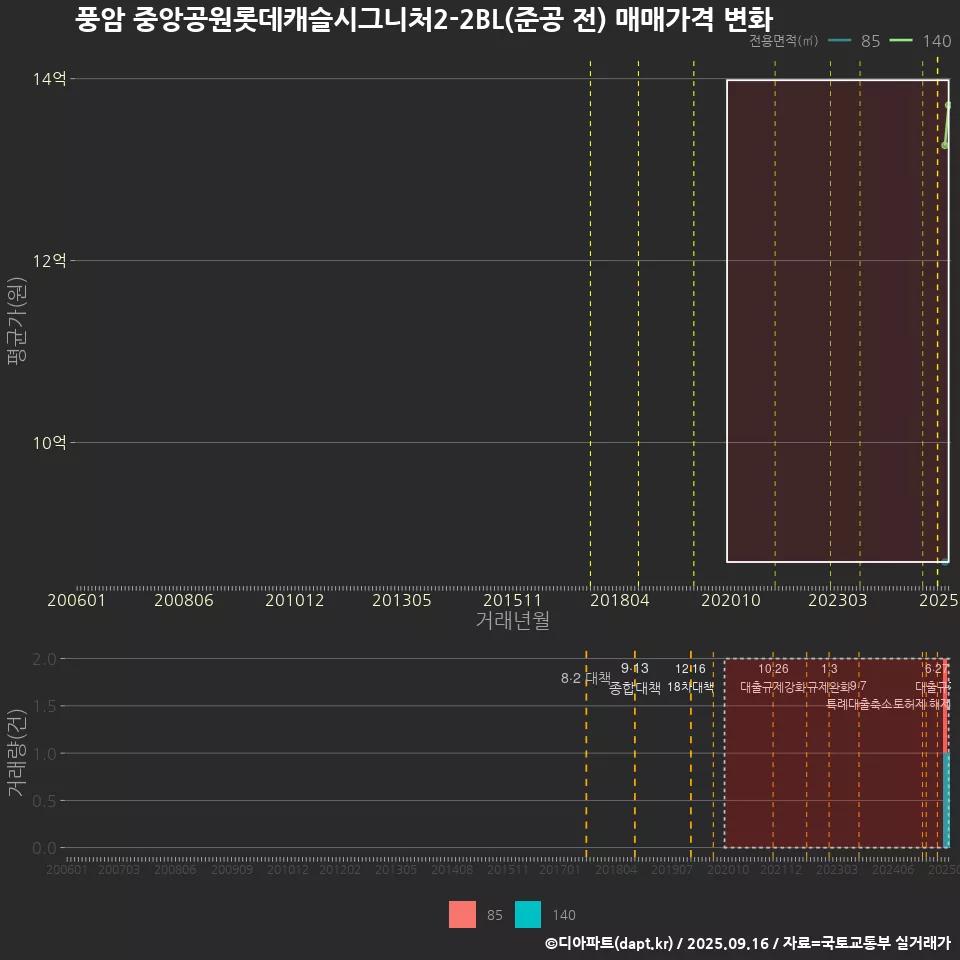Select the lower 140㎡ price data point
The width and height of the screenshot is (960, 960).
click(945, 145)
